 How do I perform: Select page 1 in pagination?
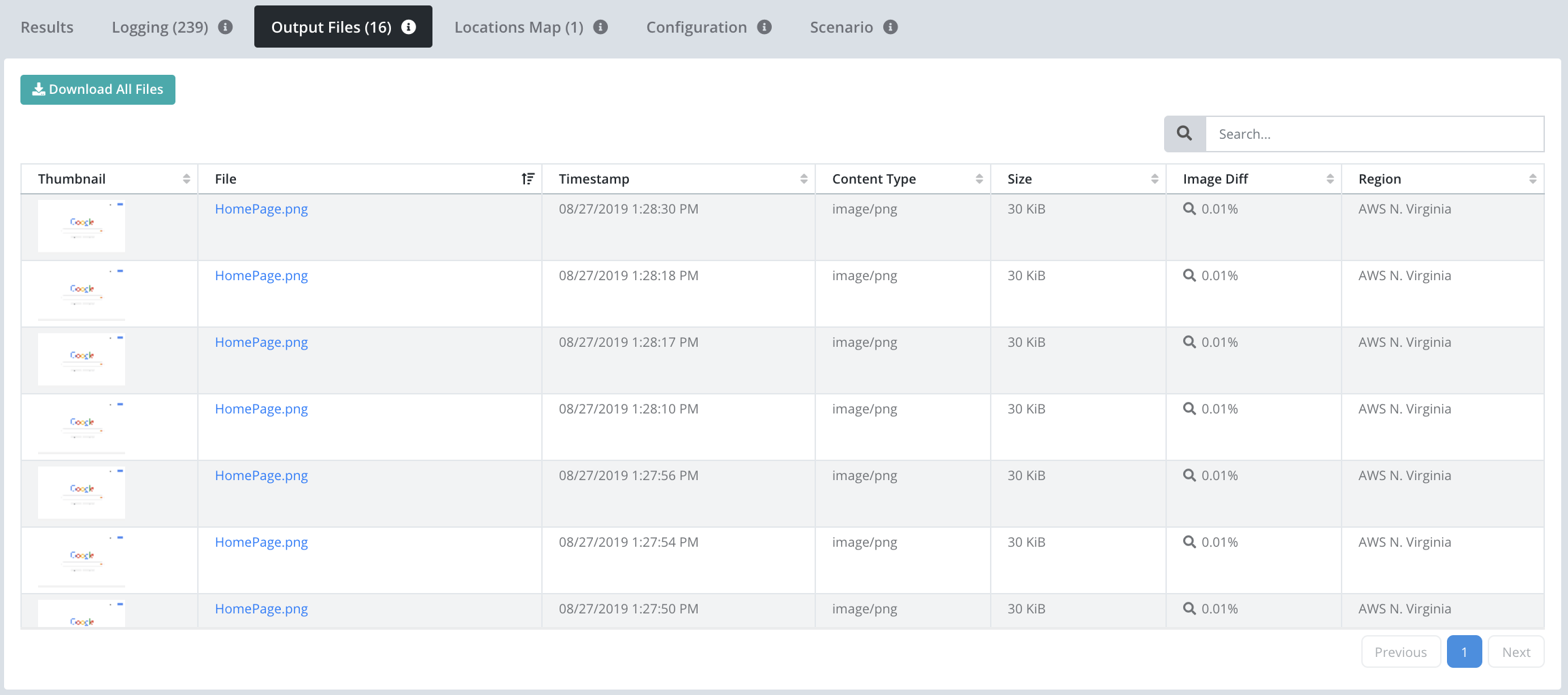[x=1464, y=652]
